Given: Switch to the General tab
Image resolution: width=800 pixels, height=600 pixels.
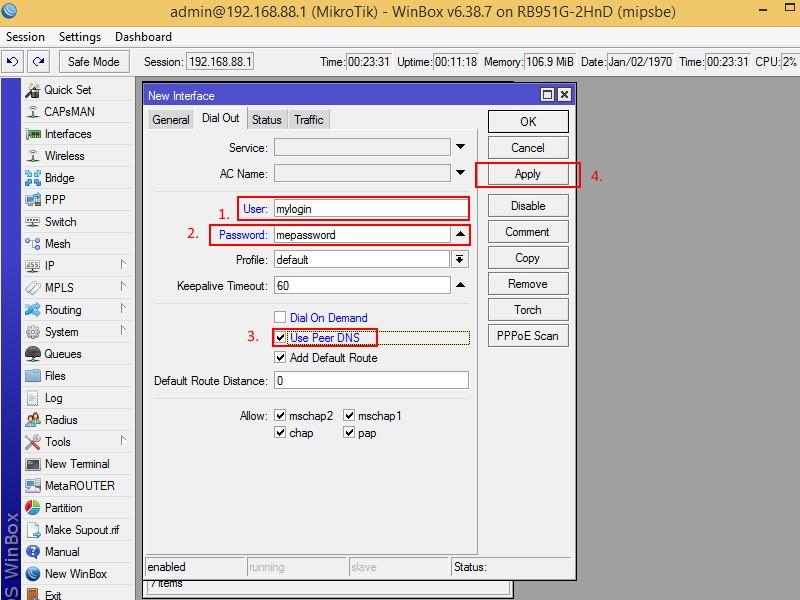Looking at the screenshot, I should point(170,120).
